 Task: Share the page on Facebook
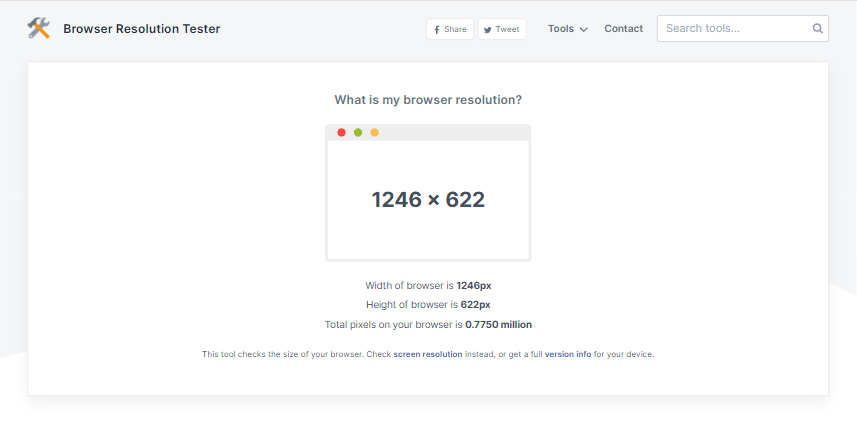450,29
